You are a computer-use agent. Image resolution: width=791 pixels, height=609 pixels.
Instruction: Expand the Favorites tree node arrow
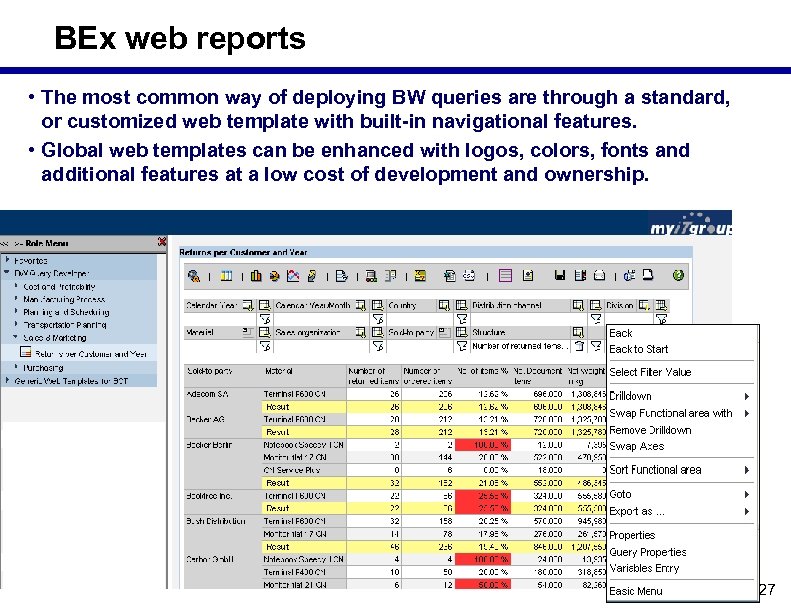[x=8, y=260]
